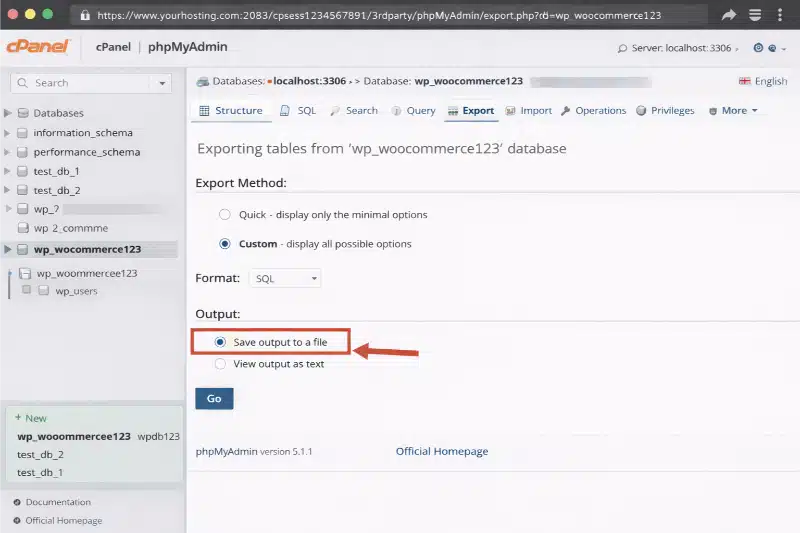Click the SQL tab document icon
This screenshot has height=533, width=800.
285,111
